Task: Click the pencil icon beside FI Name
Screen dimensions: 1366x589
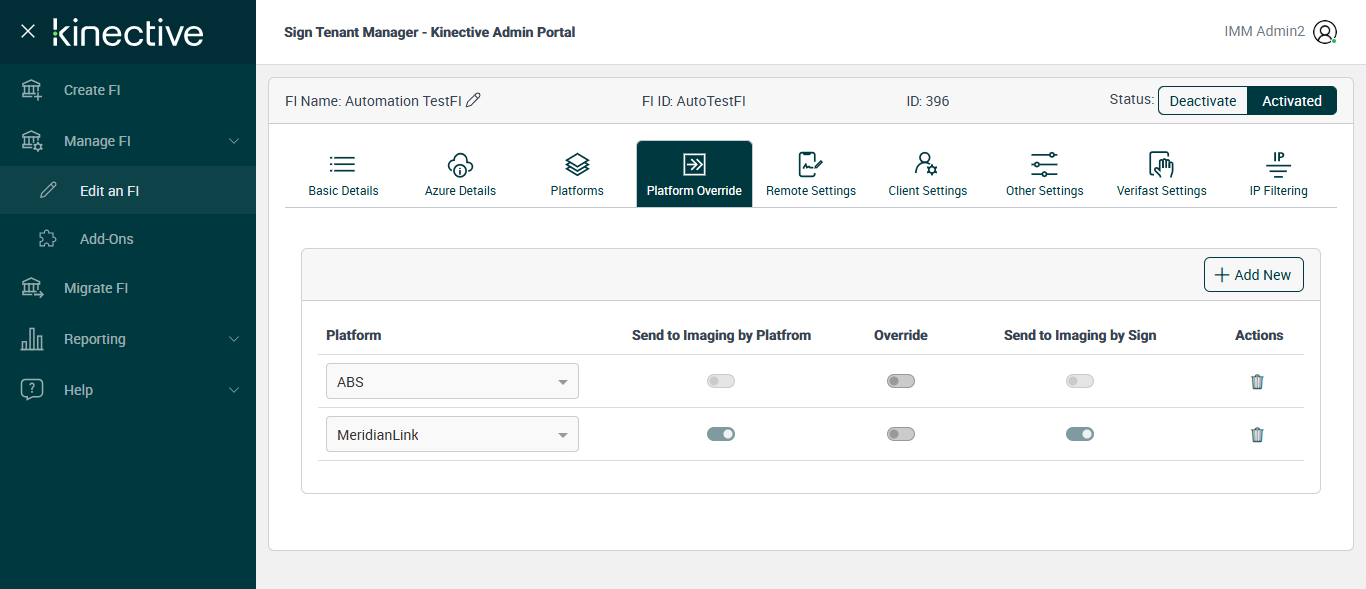Action: pyautogui.click(x=474, y=100)
